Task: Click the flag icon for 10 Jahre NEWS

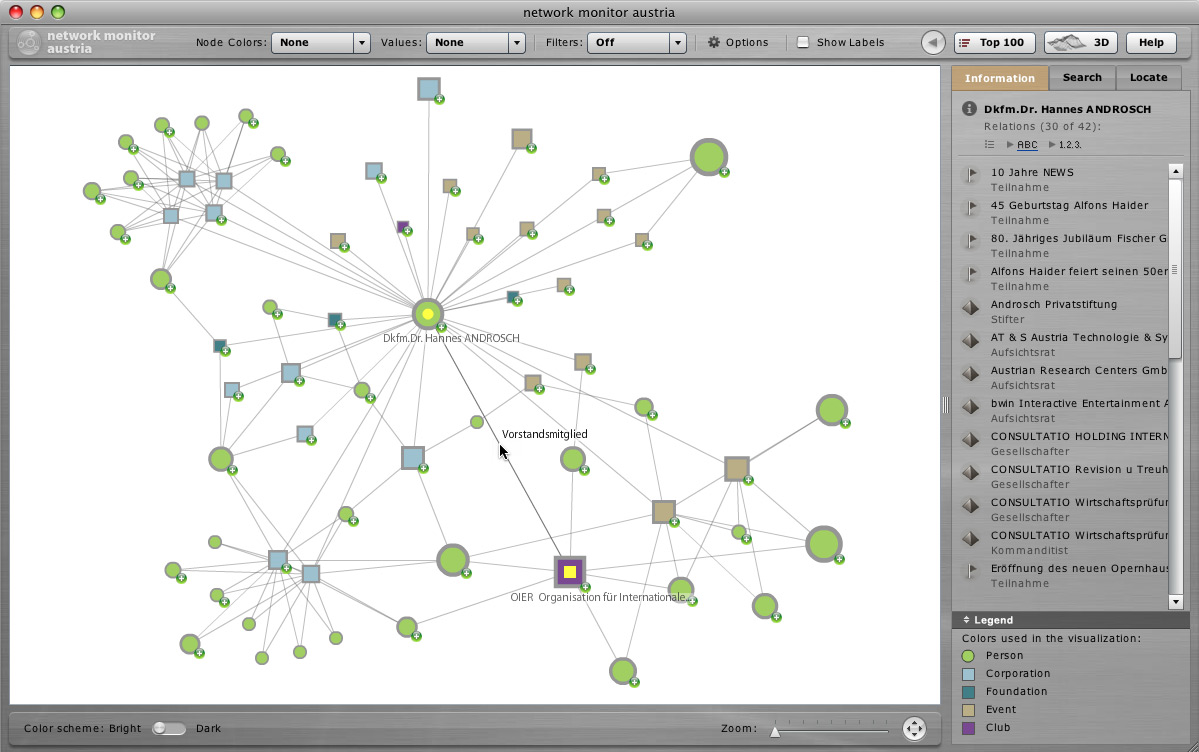Action: pos(970,175)
